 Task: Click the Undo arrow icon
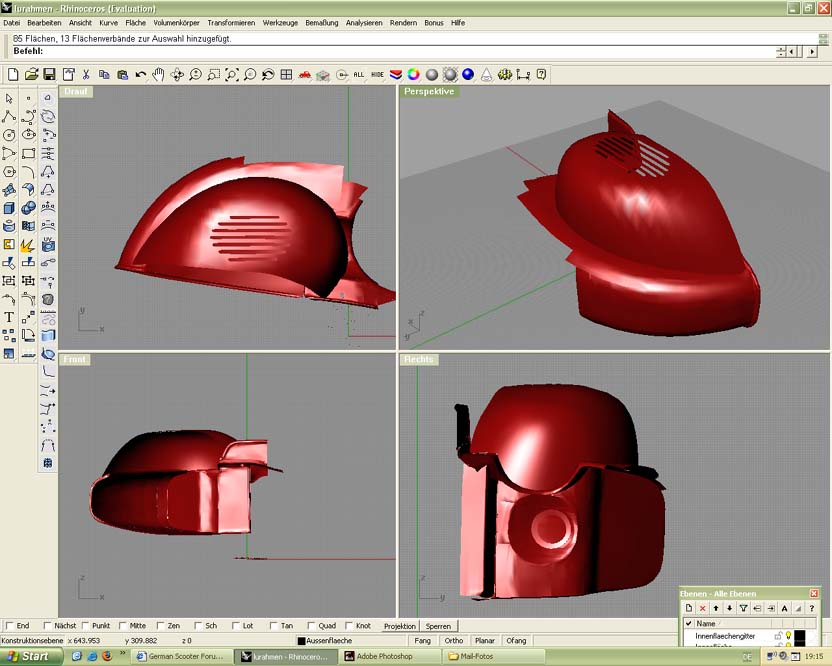[140, 74]
